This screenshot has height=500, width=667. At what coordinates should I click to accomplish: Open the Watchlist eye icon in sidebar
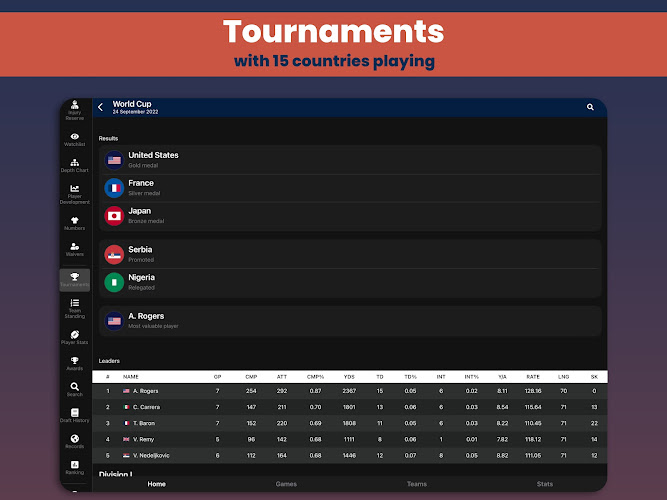pyautogui.click(x=74, y=138)
